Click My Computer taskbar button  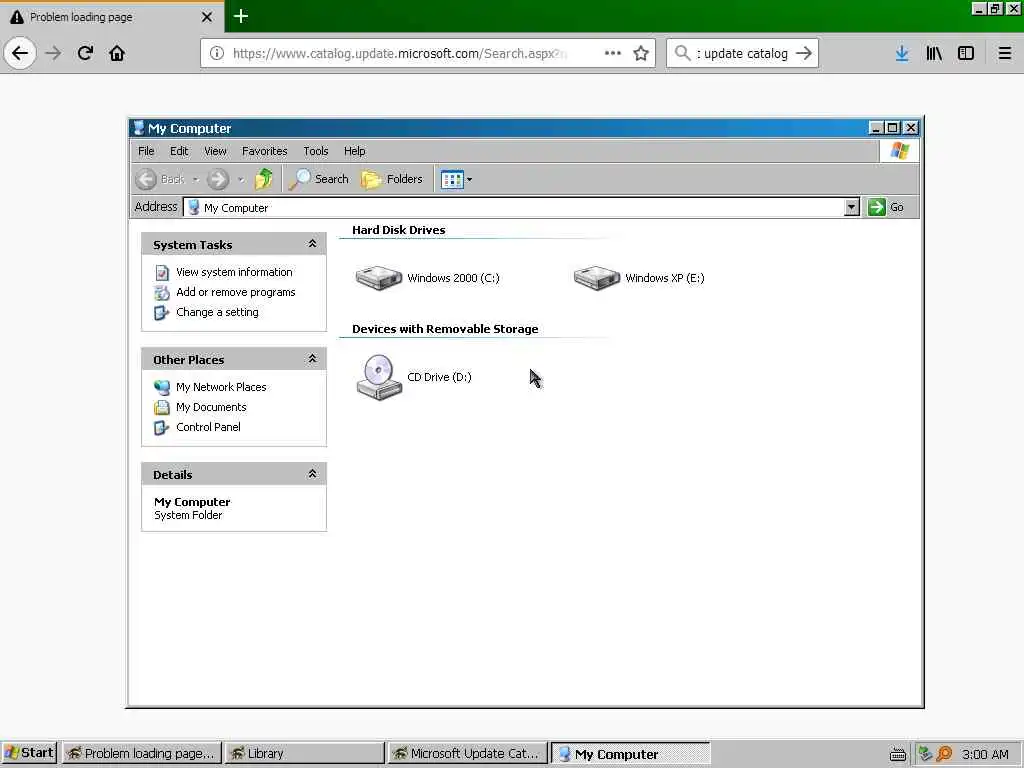[x=630, y=753]
